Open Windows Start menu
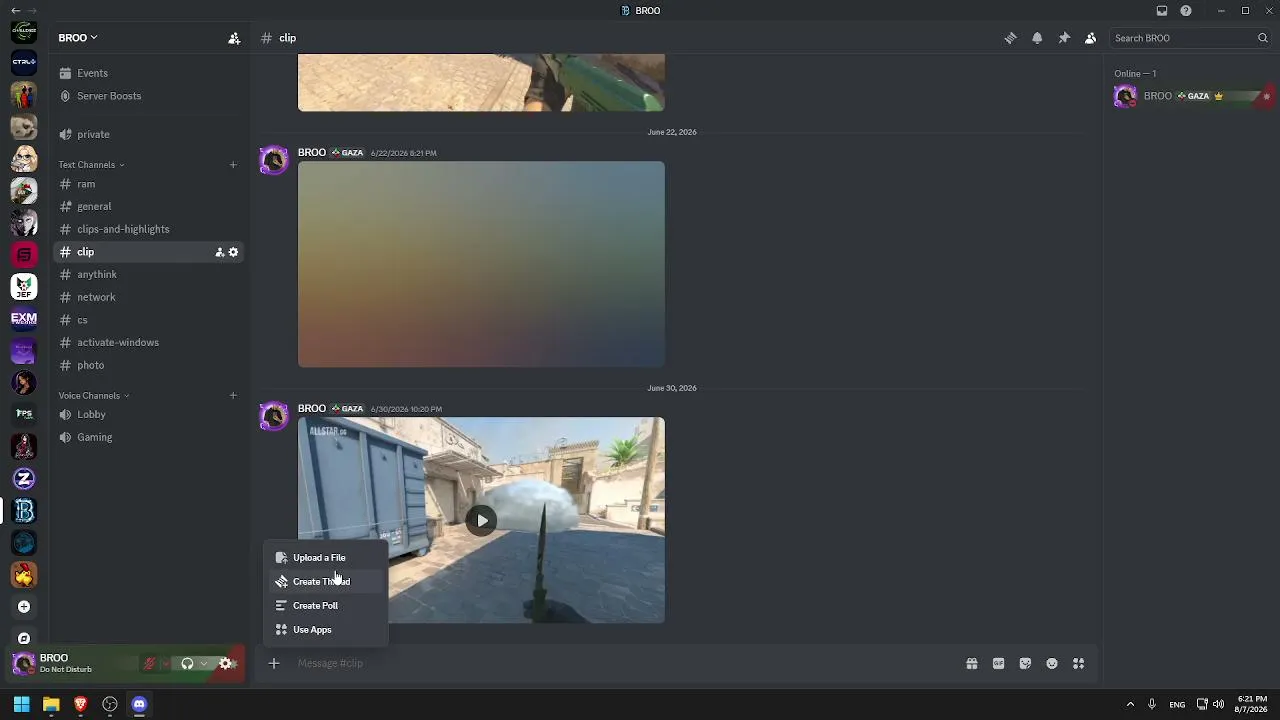 pos(21,704)
